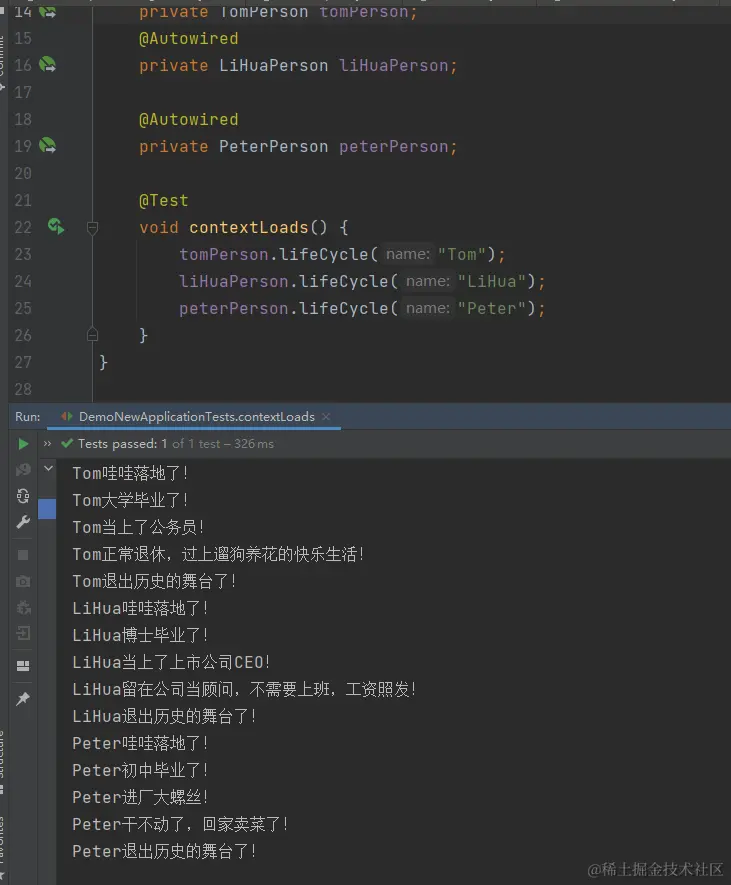Click output line LiHua退出历史的舞台了!
The width and height of the screenshot is (731, 885).
pyautogui.click(x=164, y=716)
